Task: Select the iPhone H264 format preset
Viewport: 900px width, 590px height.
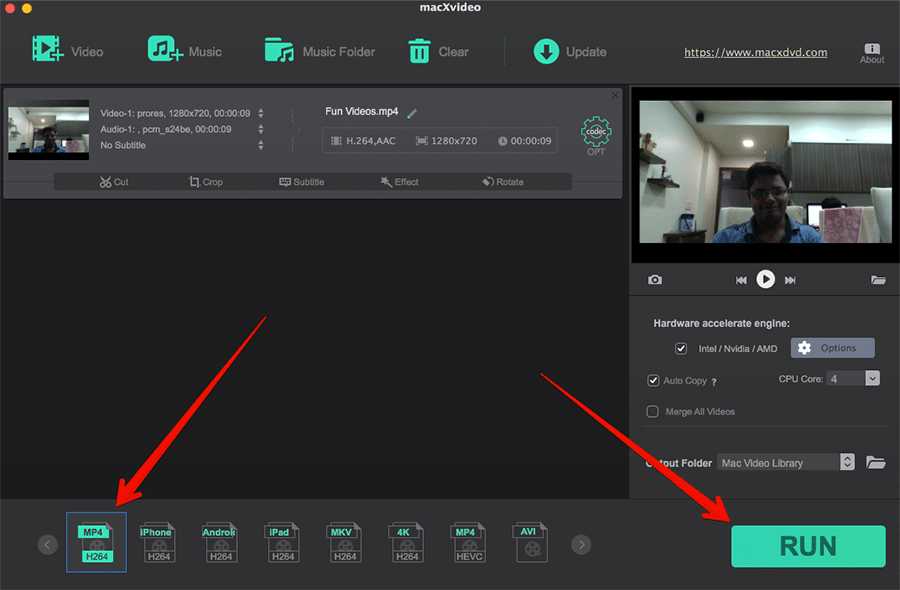Action: click(158, 542)
